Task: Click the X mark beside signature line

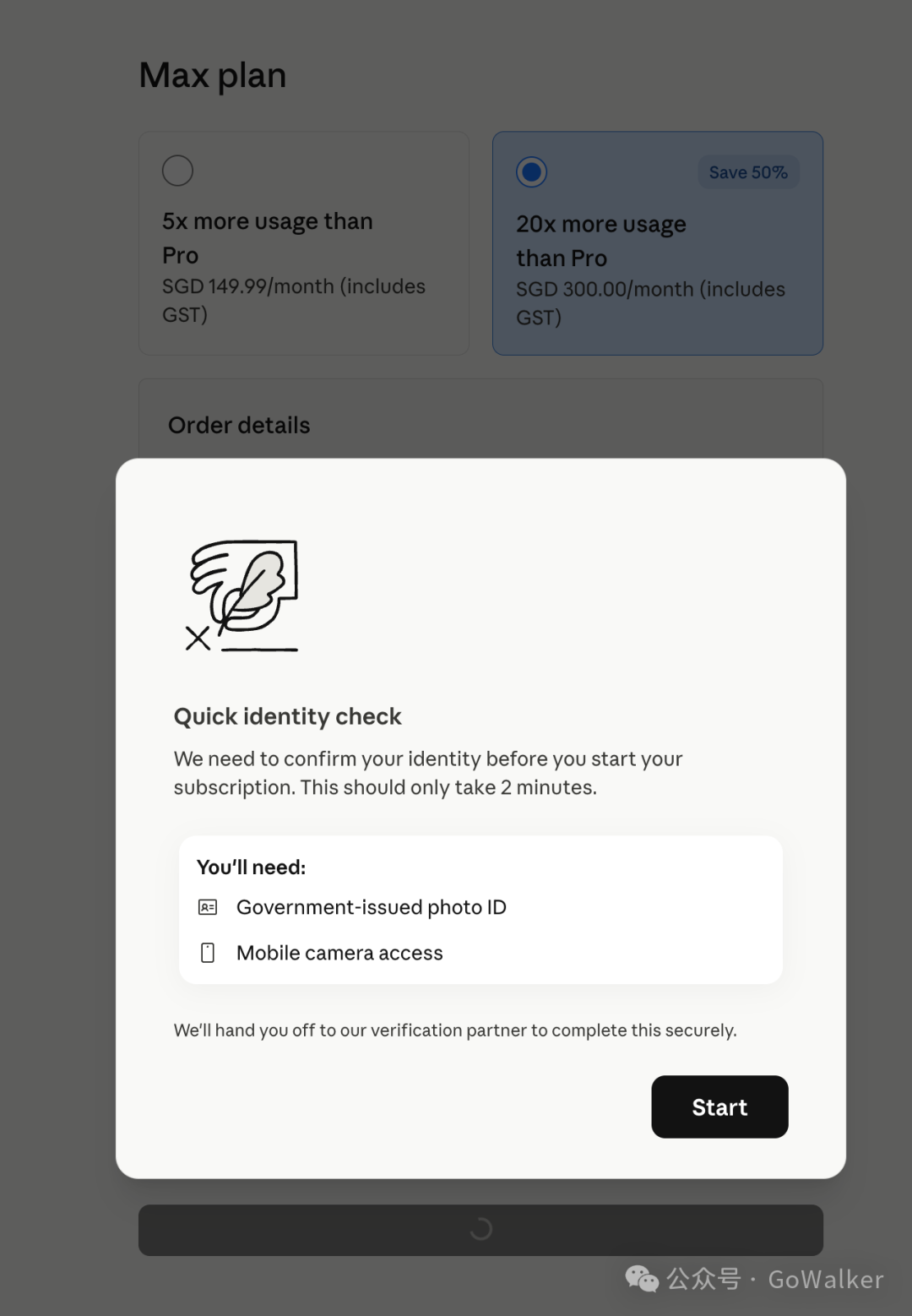Action: (198, 639)
